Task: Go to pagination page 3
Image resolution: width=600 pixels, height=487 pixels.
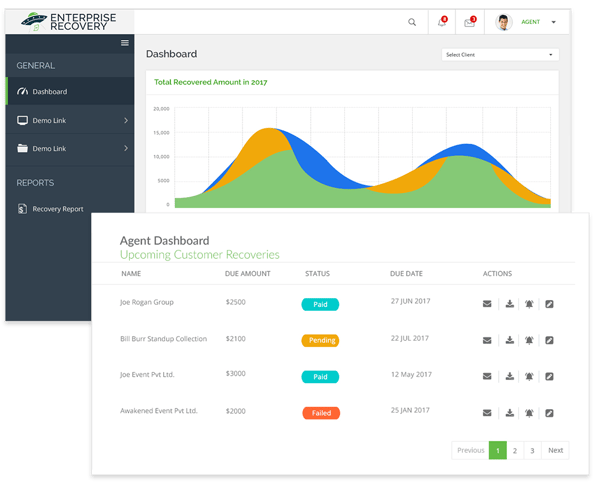Action: click(532, 450)
